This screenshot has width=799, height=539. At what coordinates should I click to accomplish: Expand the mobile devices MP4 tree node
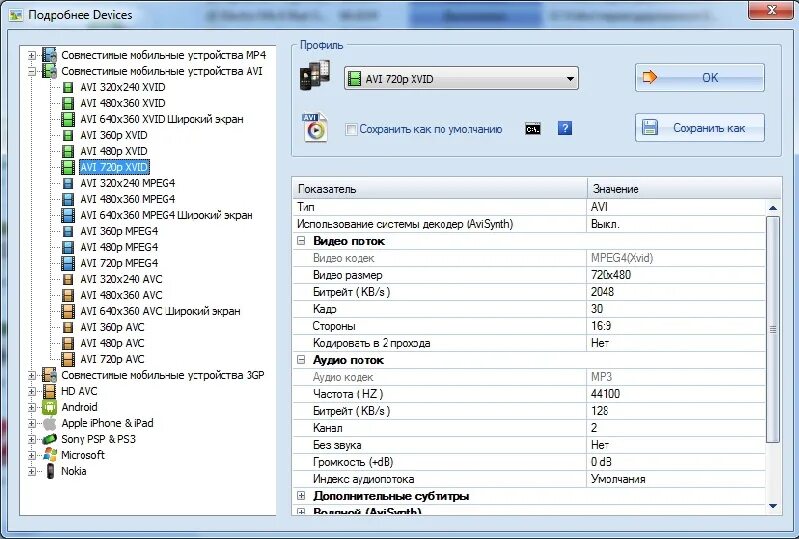pyautogui.click(x=32, y=55)
